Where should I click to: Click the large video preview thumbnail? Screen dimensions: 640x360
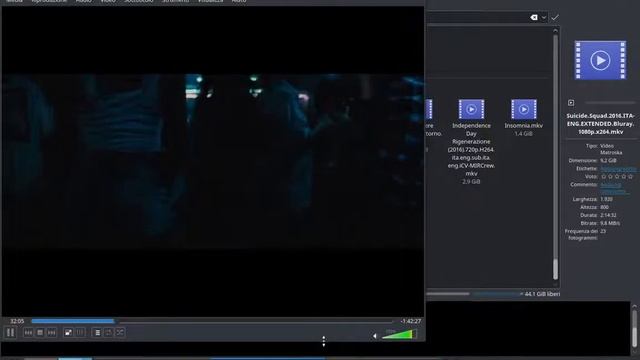point(600,60)
